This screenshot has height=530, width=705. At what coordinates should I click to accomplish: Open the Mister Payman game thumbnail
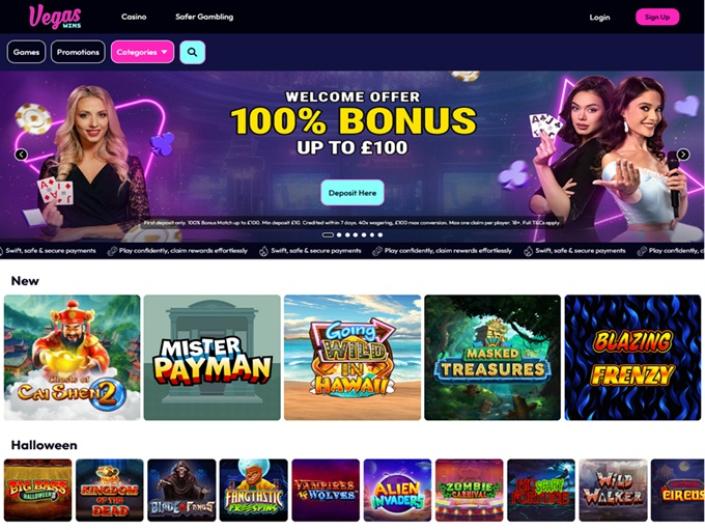click(212, 357)
